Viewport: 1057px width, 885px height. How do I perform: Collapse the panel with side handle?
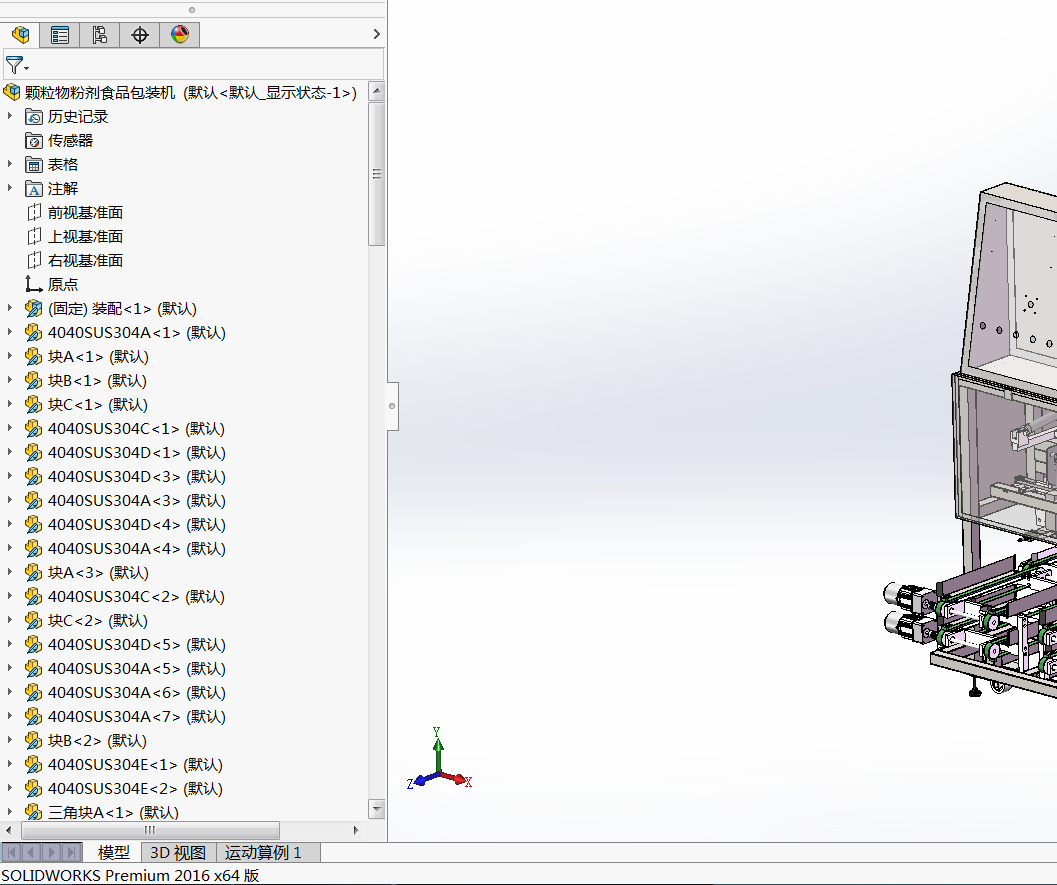tap(392, 406)
